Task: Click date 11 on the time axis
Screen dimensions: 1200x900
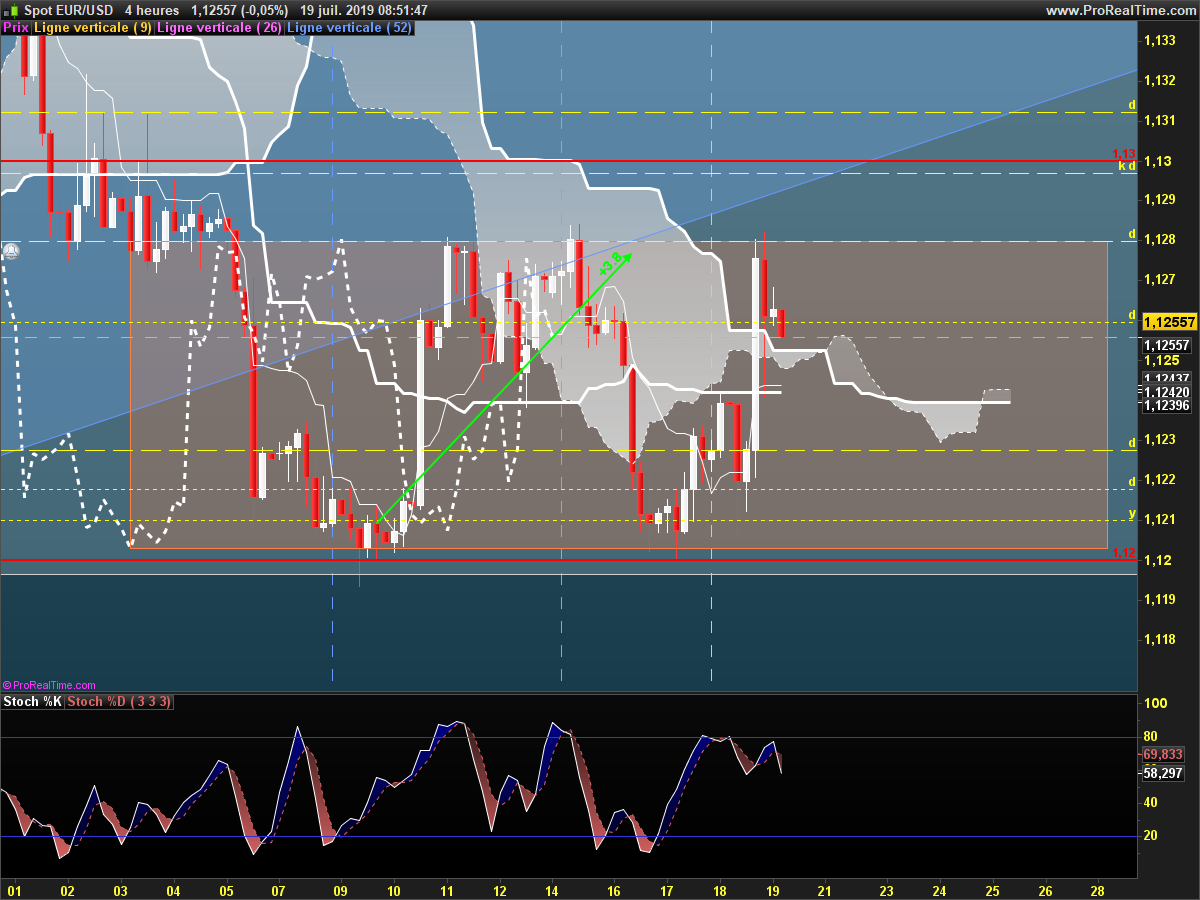Action: pyautogui.click(x=446, y=890)
